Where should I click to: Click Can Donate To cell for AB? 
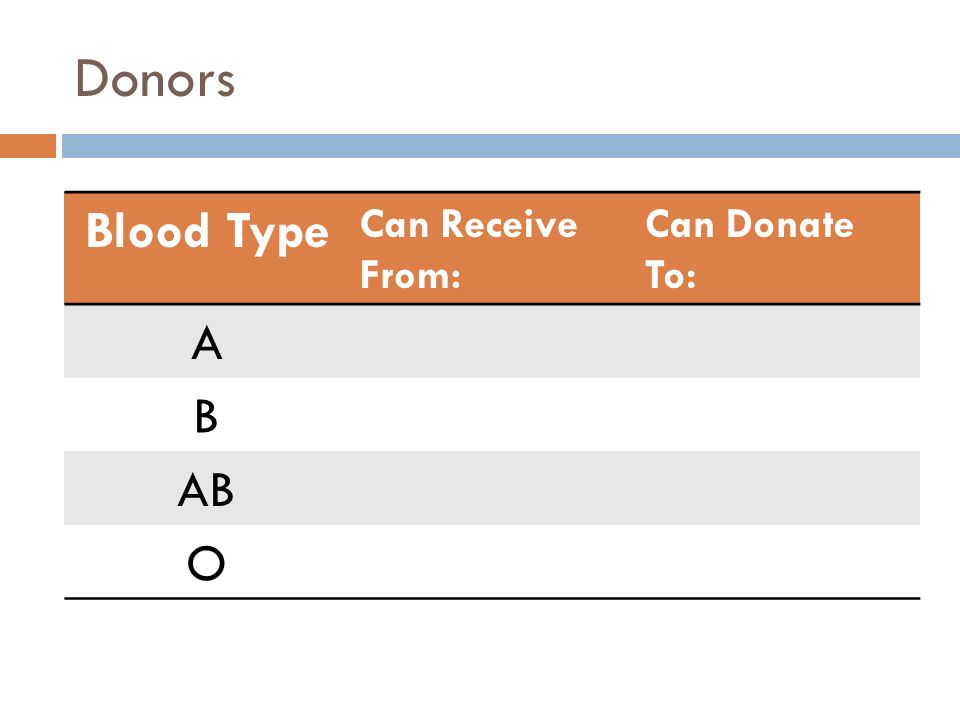tap(777, 489)
